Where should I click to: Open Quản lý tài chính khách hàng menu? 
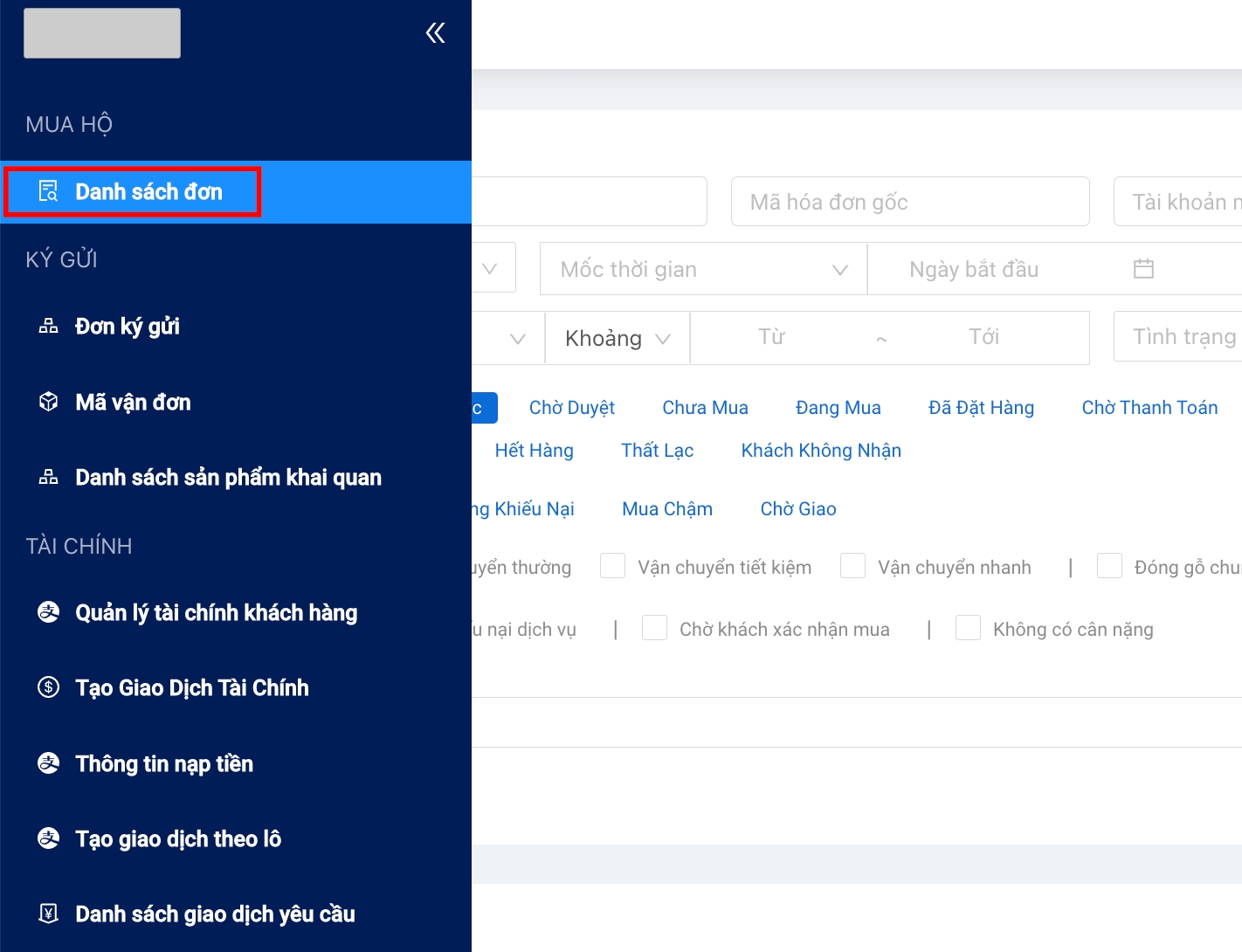coord(216,612)
